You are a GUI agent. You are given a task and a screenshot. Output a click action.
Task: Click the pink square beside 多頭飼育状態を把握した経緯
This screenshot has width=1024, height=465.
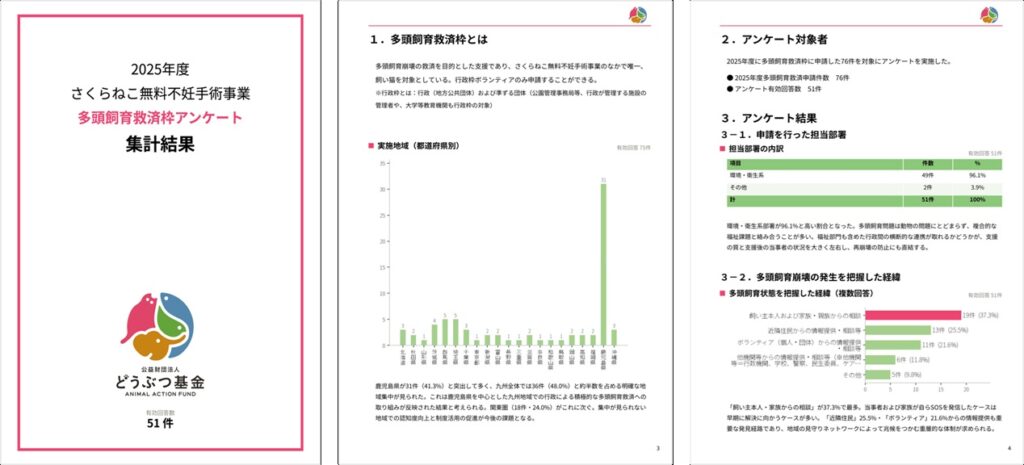click(x=723, y=294)
